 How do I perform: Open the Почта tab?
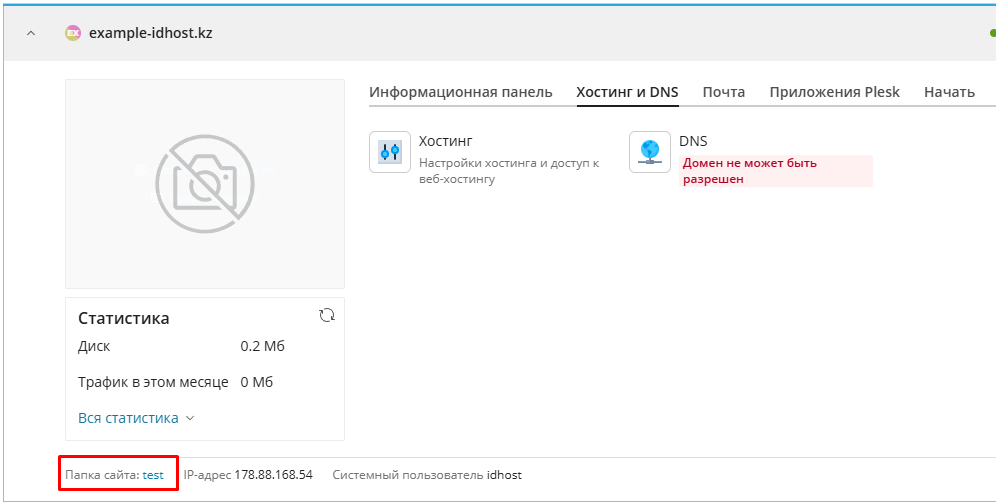[x=723, y=92]
